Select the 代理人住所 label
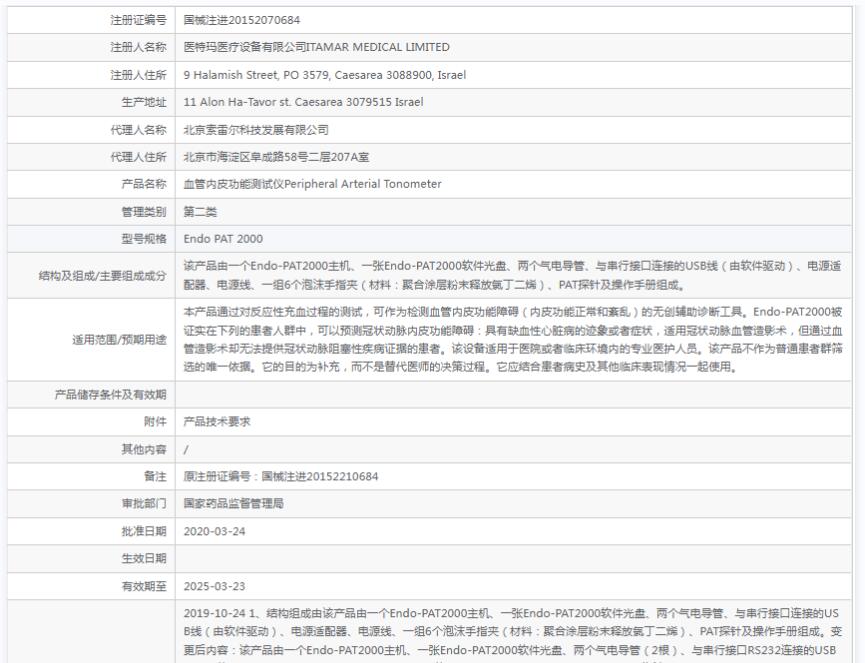The height and width of the screenshot is (663, 865). [x=138, y=157]
